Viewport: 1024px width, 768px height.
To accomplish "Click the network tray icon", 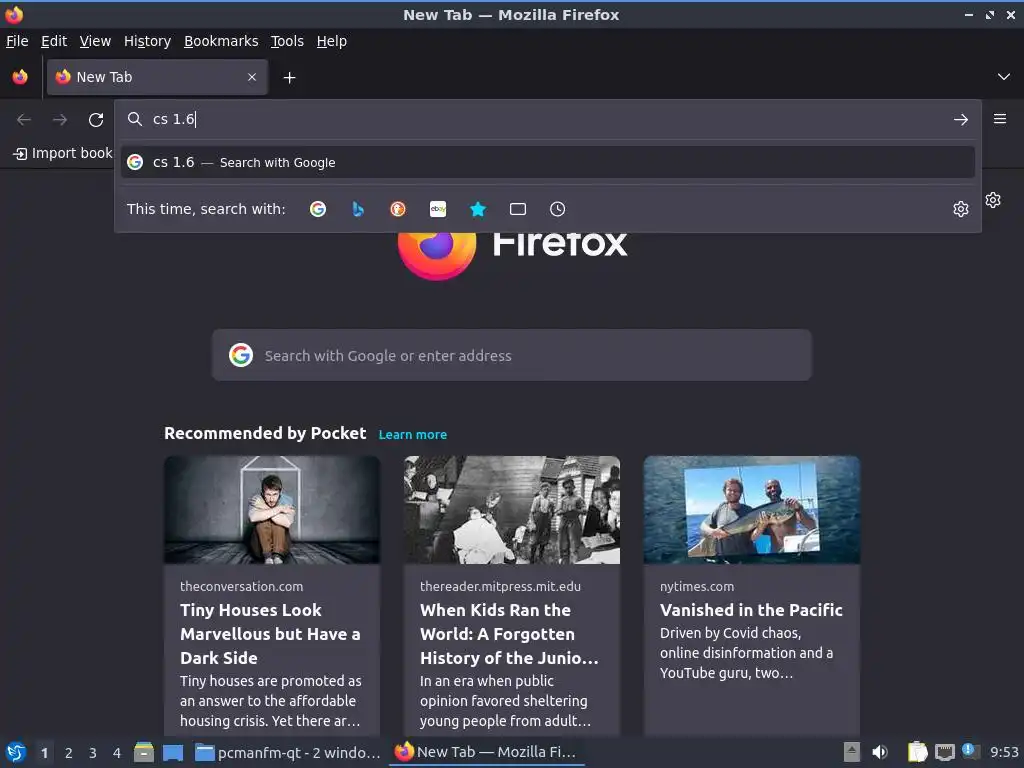I will (944, 752).
